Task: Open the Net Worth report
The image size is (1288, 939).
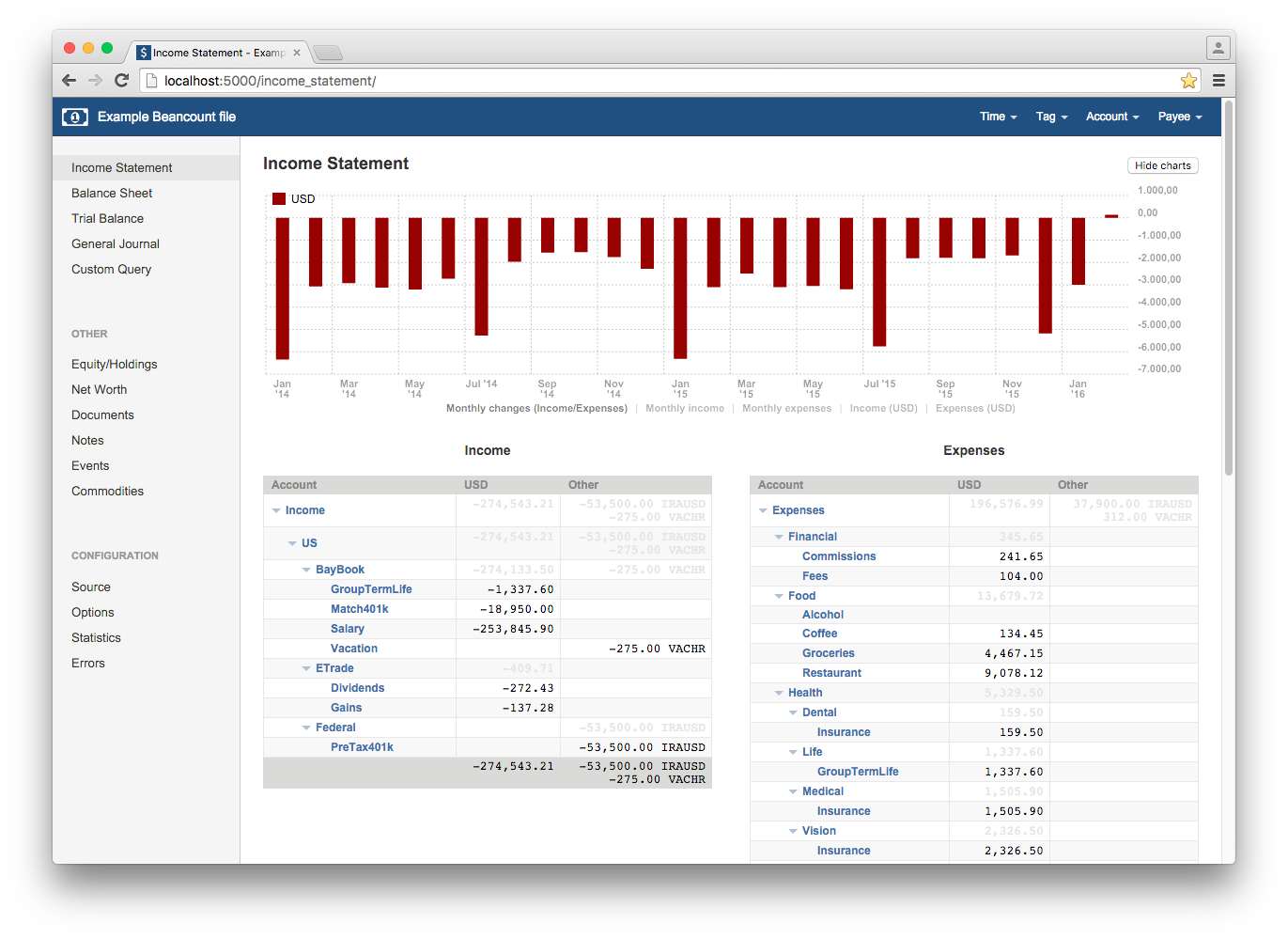Action: point(99,389)
